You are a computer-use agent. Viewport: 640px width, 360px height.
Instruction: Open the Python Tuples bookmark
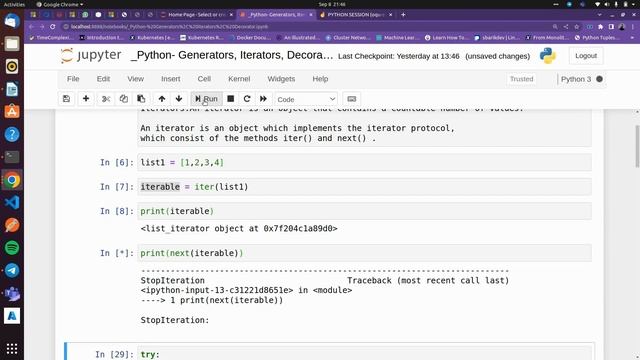598,38
